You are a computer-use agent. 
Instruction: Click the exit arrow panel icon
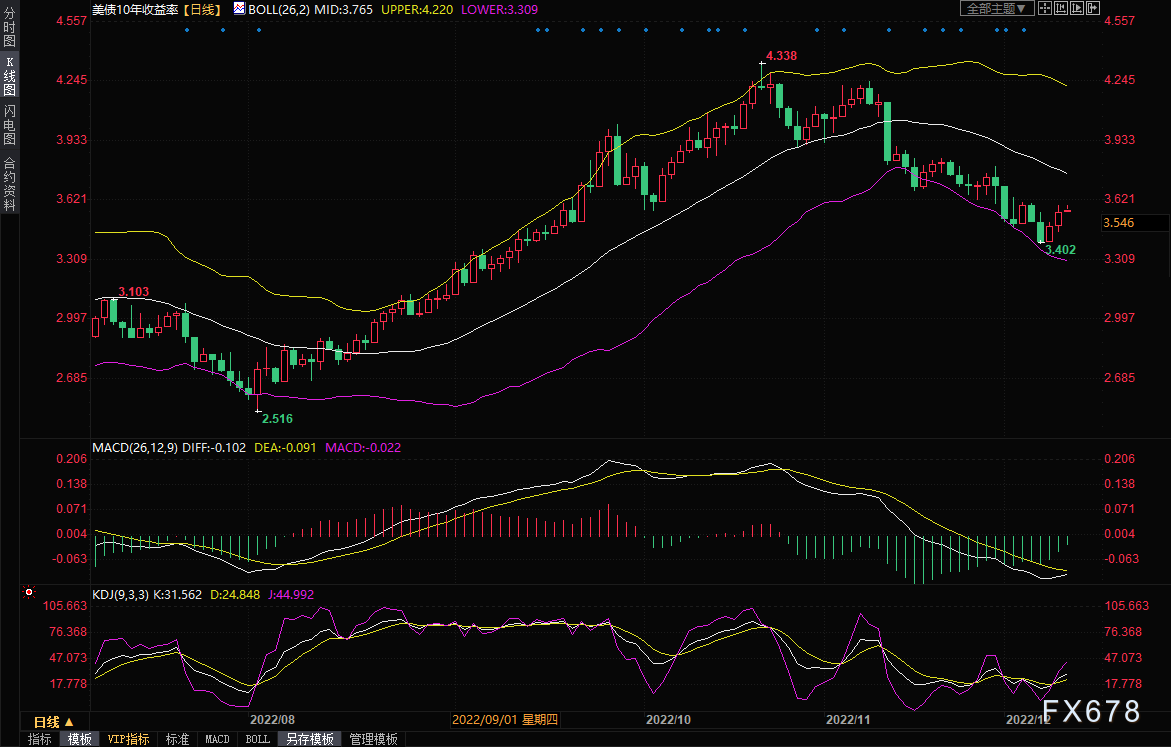point(1093,8)
